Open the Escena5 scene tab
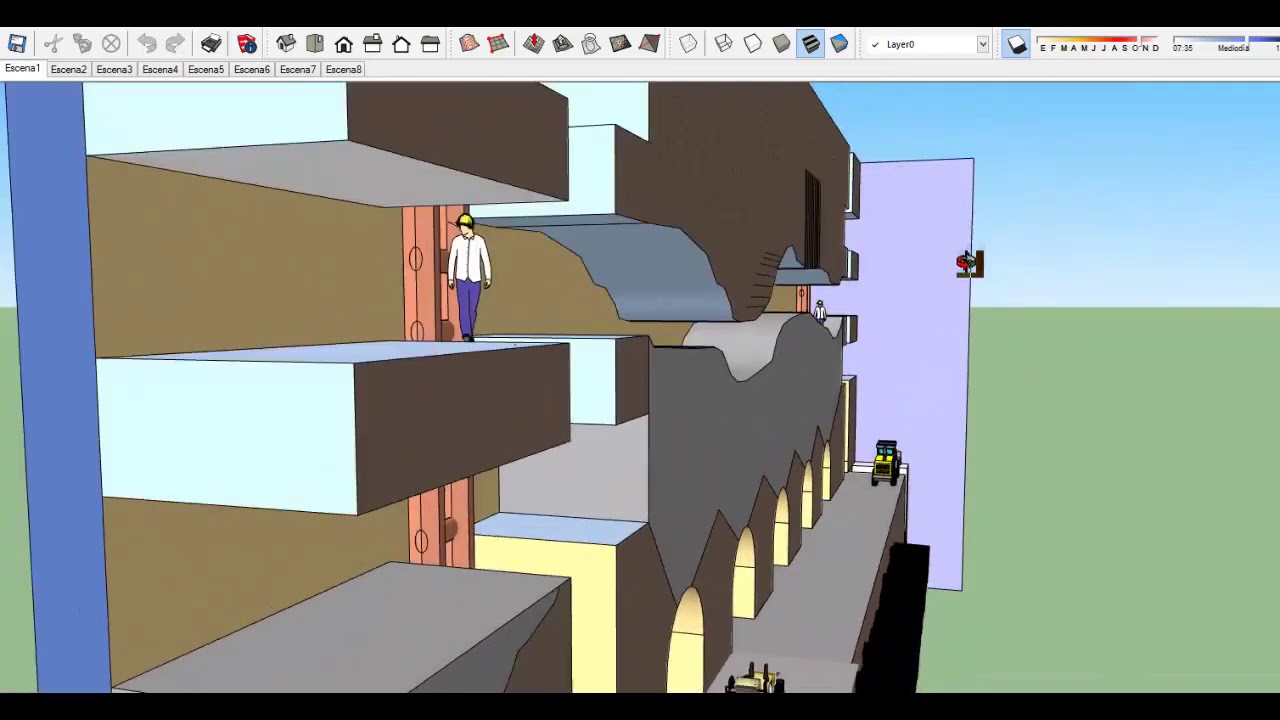1280x720 pixels. (206, 69)
